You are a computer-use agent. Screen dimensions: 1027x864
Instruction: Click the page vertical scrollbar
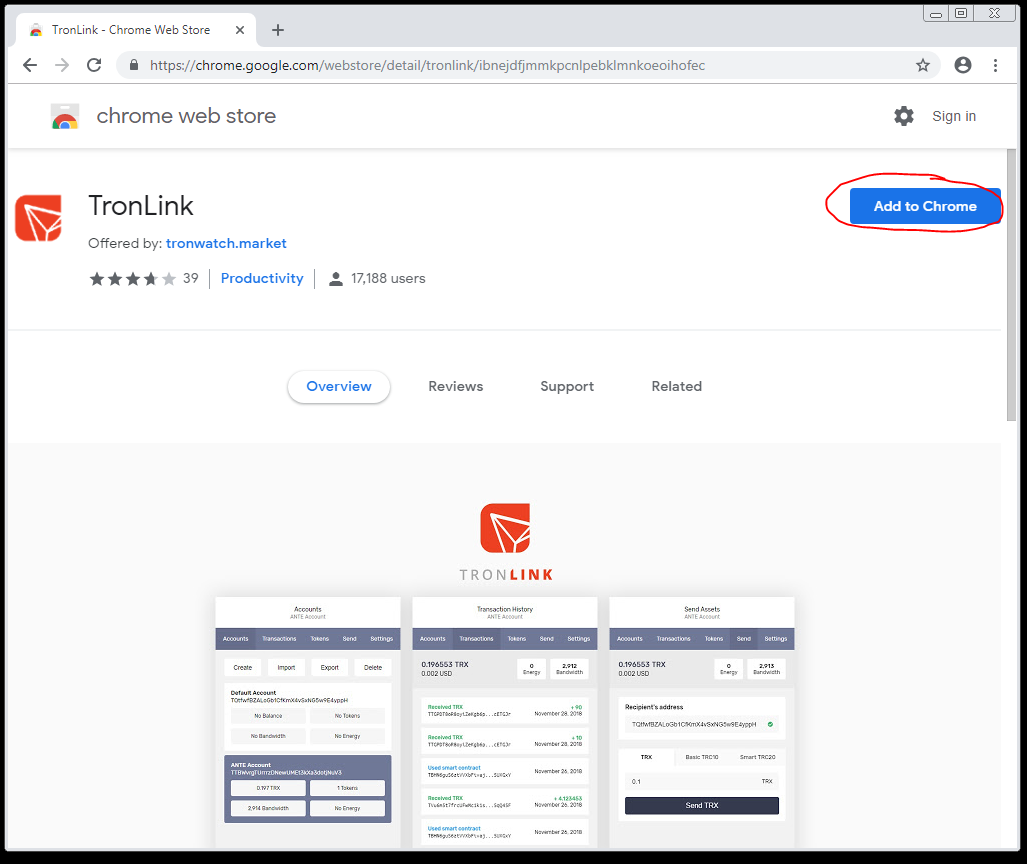tap(1011, 285)
